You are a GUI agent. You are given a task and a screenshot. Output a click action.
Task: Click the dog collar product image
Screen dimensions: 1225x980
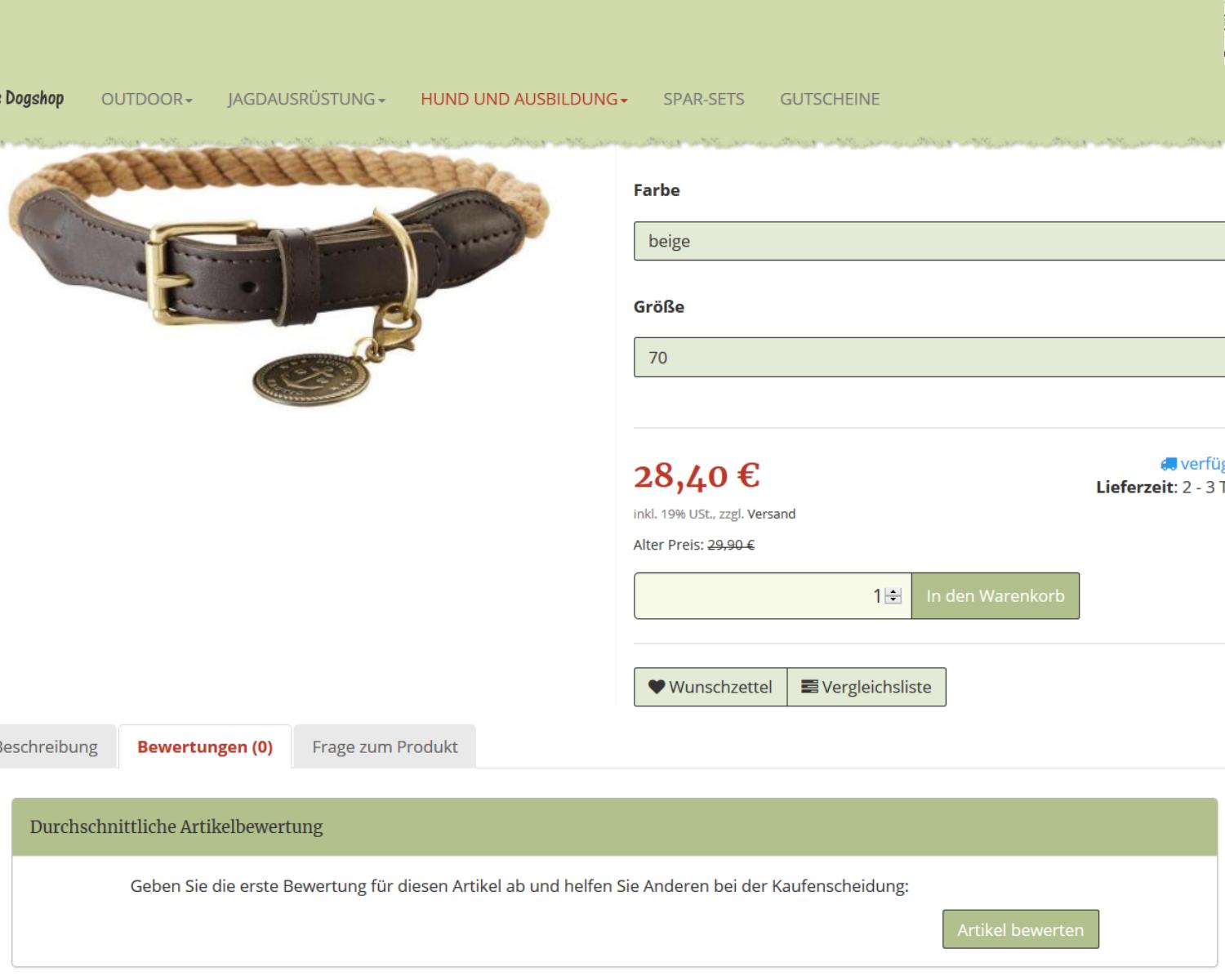pyautogui.click(x=279, y=278)
